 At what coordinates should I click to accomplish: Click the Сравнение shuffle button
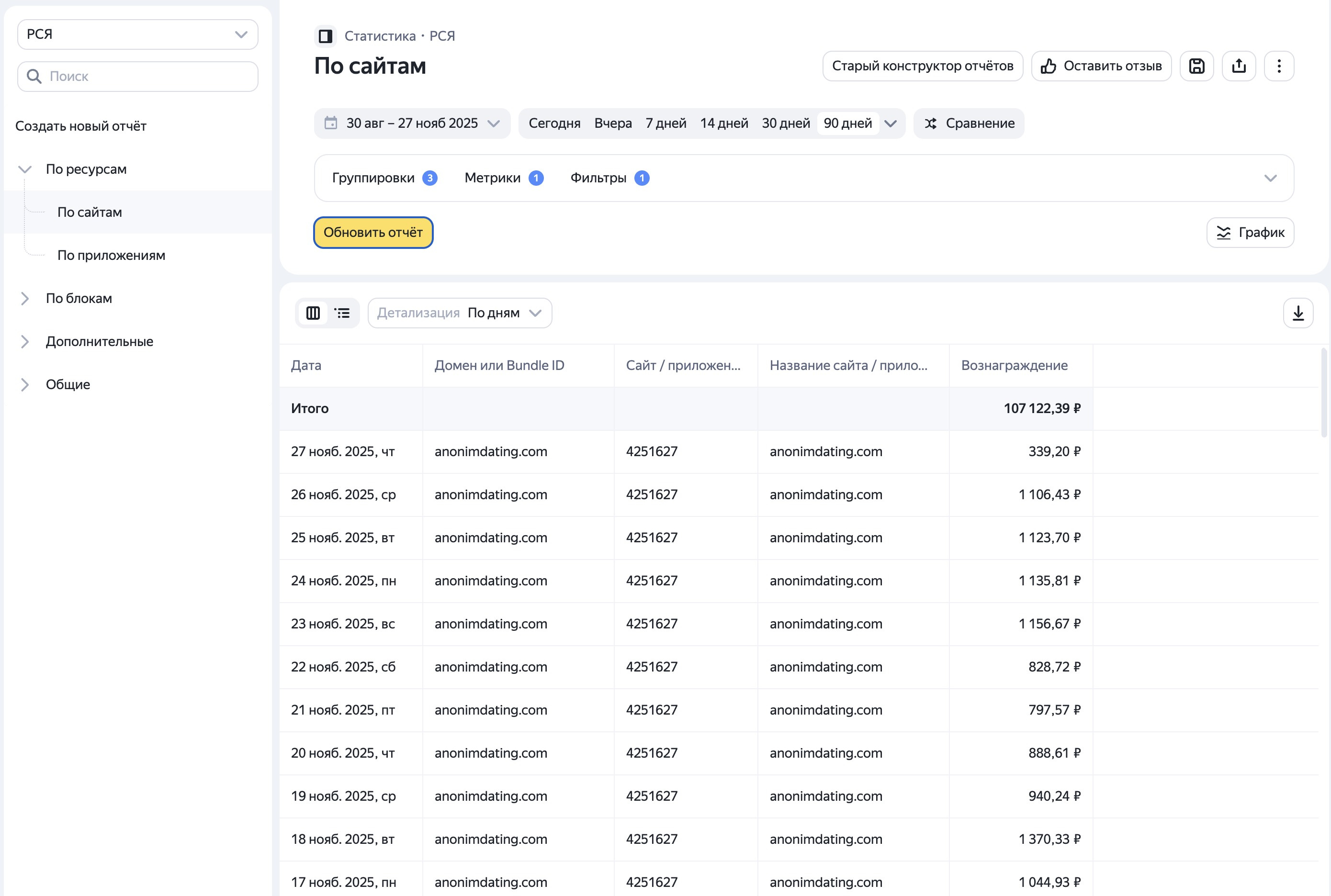(969, 123)
